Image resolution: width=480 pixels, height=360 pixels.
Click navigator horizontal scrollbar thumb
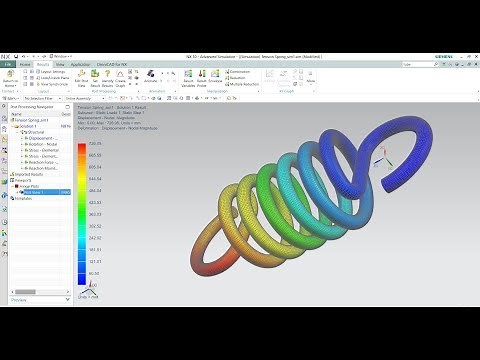[x=25, y=292]
